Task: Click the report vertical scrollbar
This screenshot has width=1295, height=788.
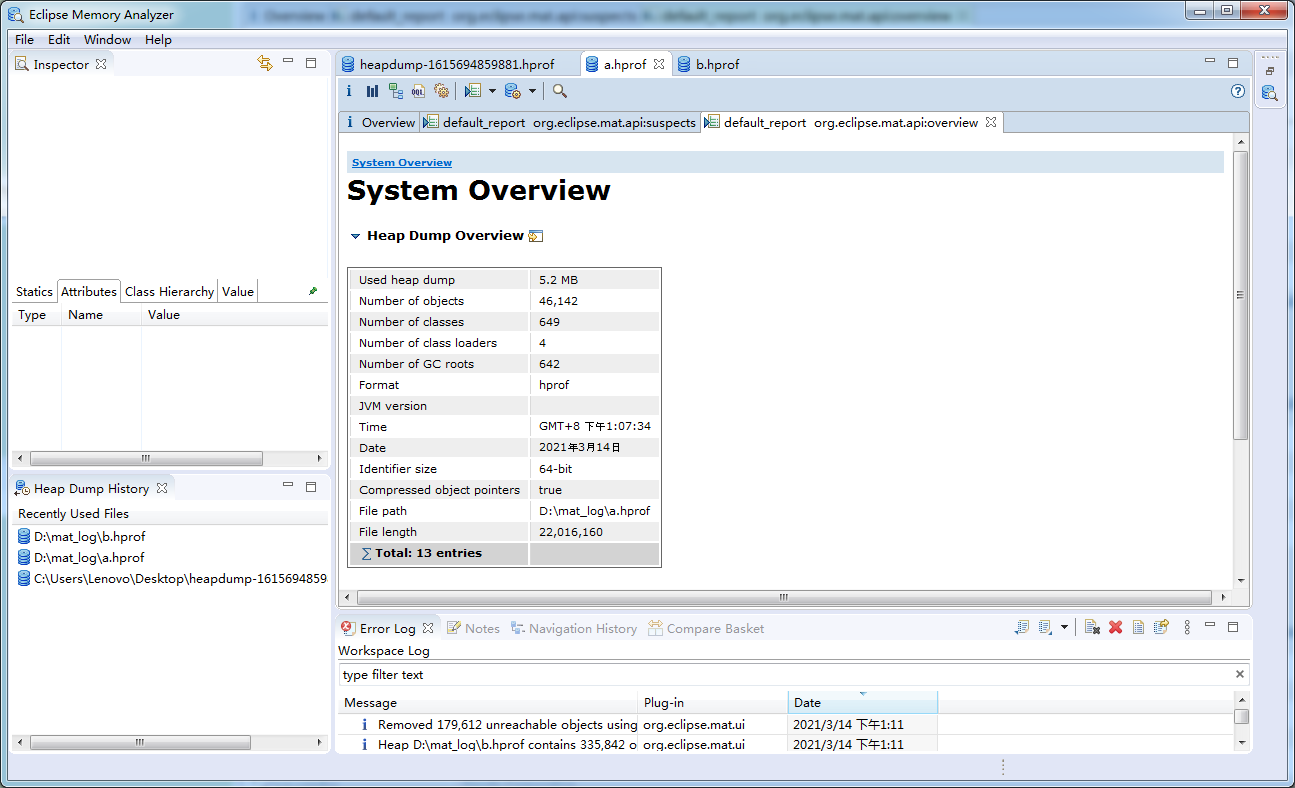Action: click(x=1241, y=296)
